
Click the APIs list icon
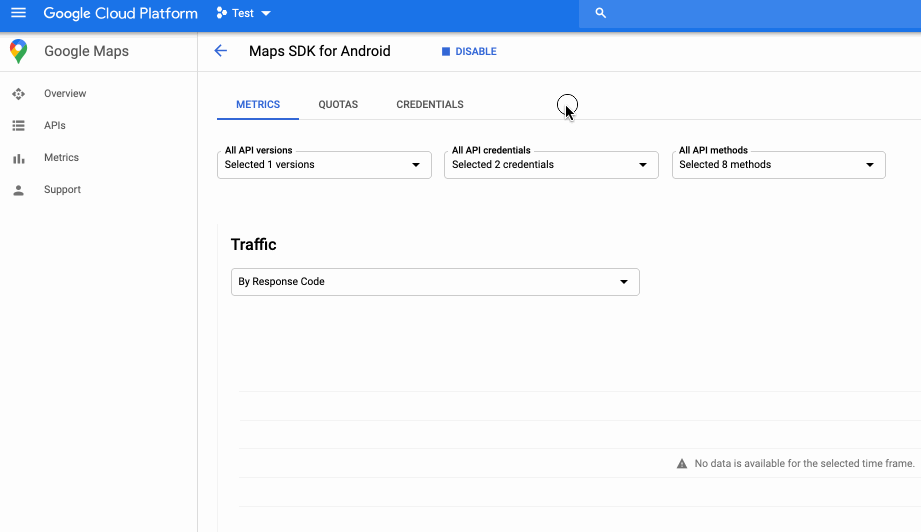(18, 126)
